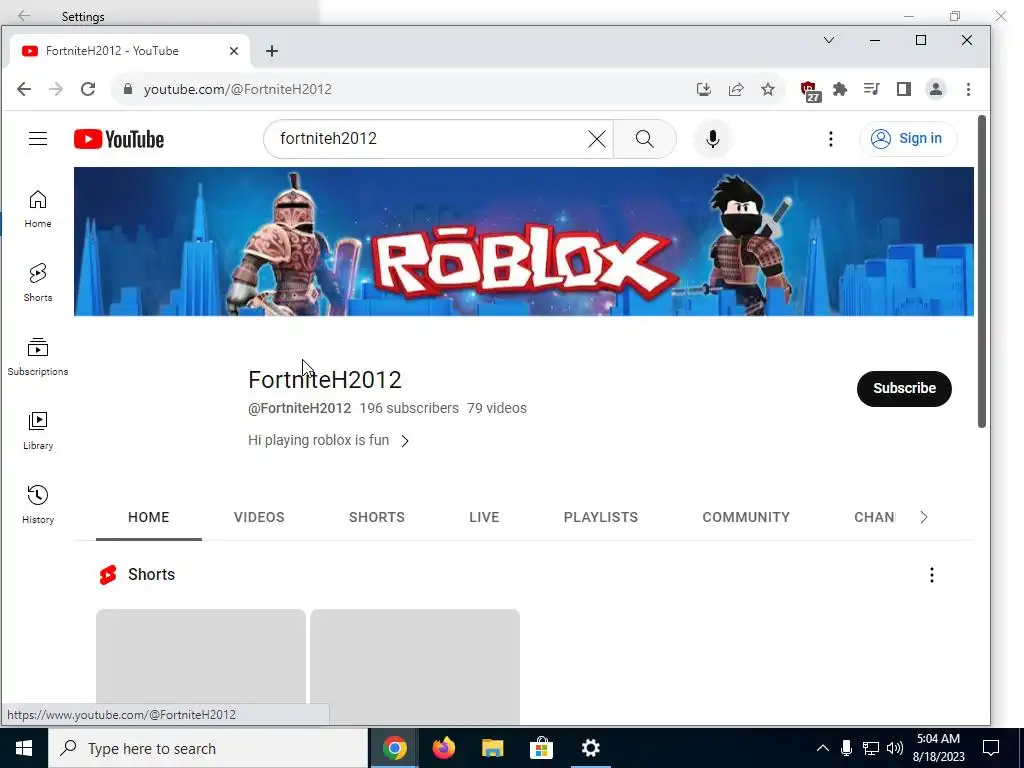
Task: Clear the search box with the X
Action: point(596,138)
